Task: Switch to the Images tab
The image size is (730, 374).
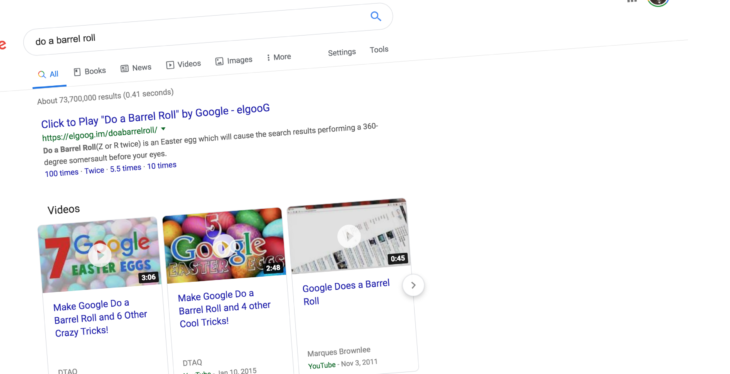Action: 234,61
